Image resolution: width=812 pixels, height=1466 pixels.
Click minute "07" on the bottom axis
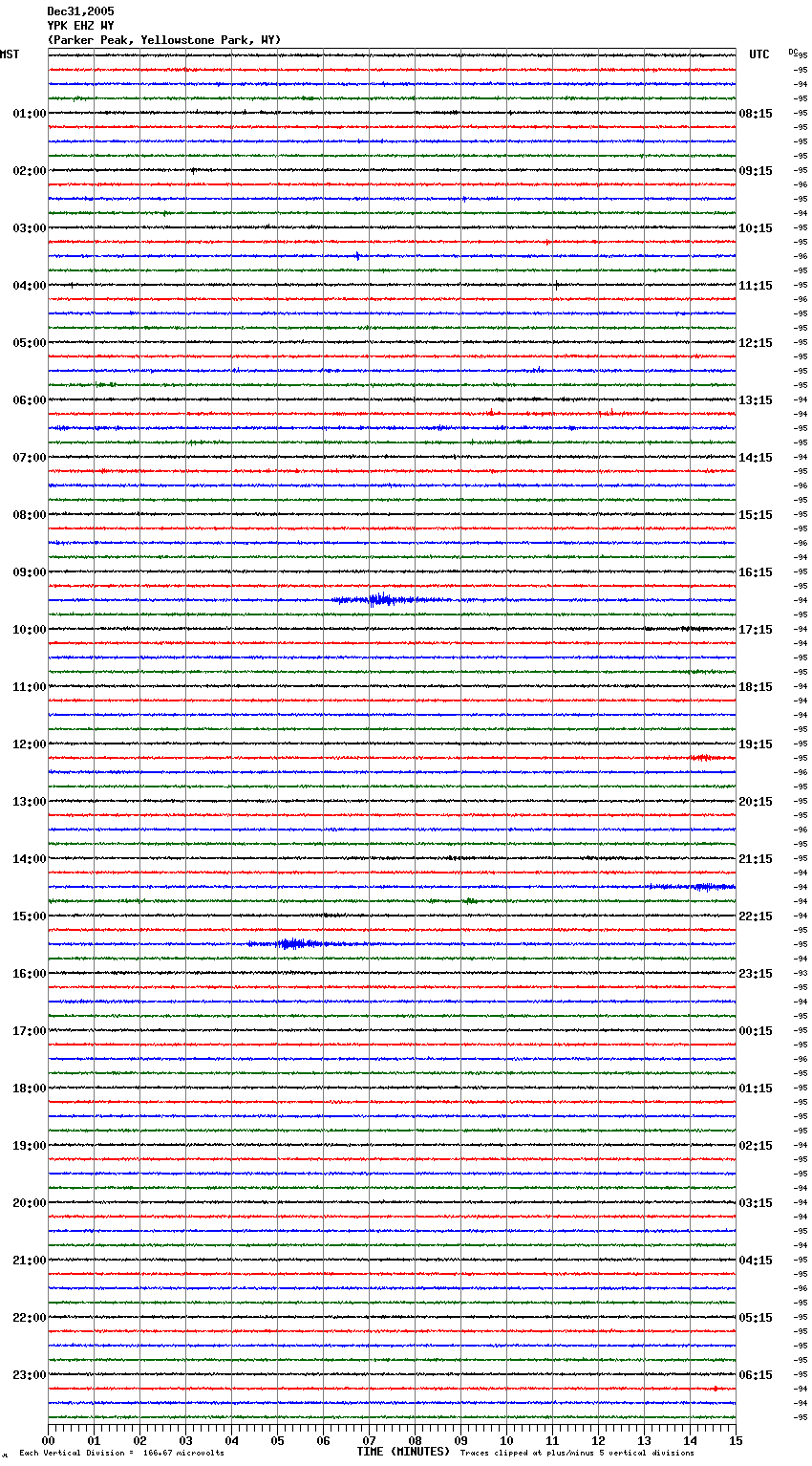coord(369,1440)
